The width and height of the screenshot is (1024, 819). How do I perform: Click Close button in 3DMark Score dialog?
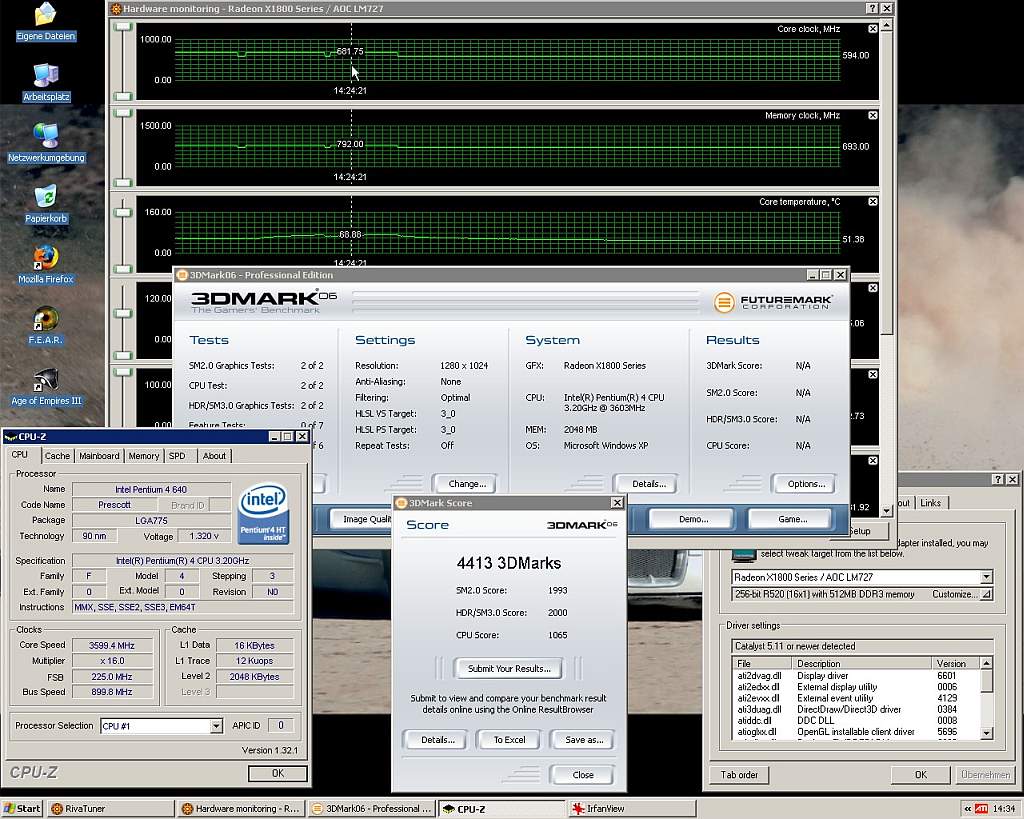click(x=583, y=775)
